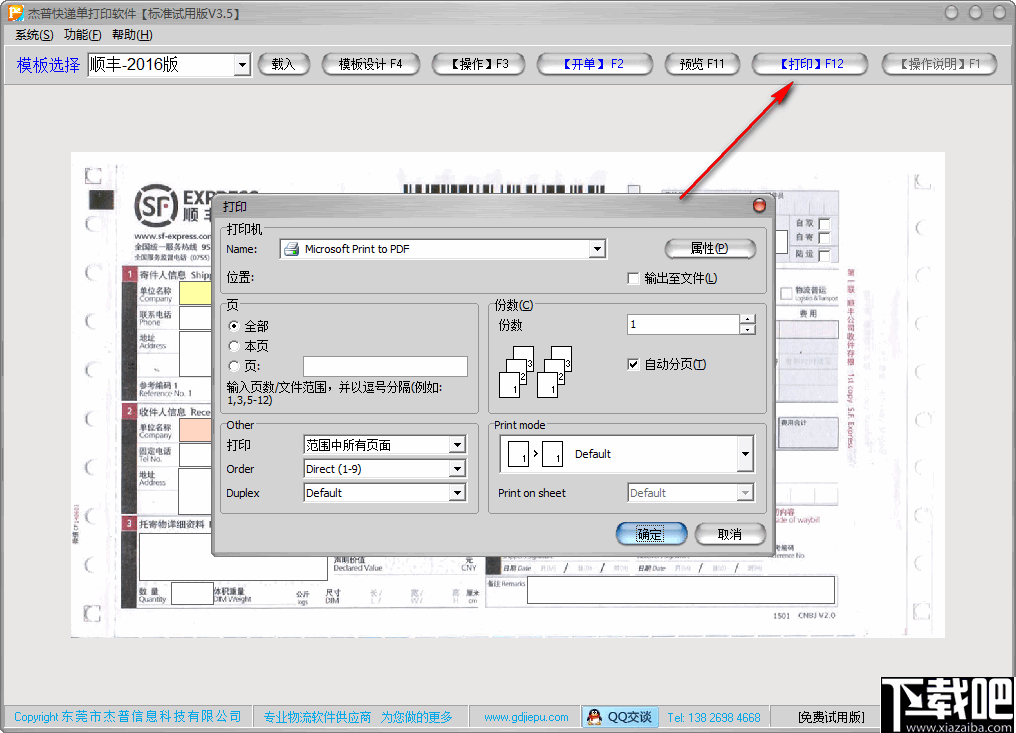Viewport: 1016px width, 733px height.
Task: Click the 载入 load button
Action: tap(284, 64)
